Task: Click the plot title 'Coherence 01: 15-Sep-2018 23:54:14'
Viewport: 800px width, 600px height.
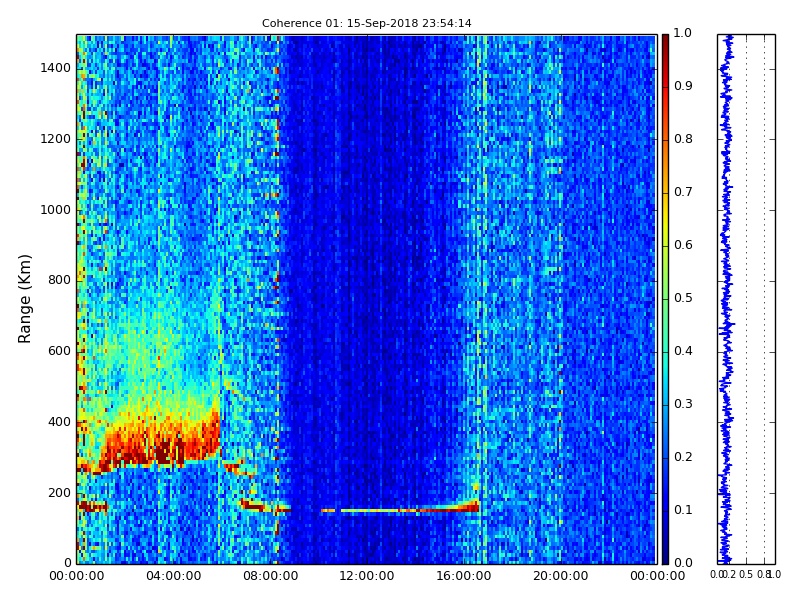Action: pyautogui.click(x=366, y=23)
